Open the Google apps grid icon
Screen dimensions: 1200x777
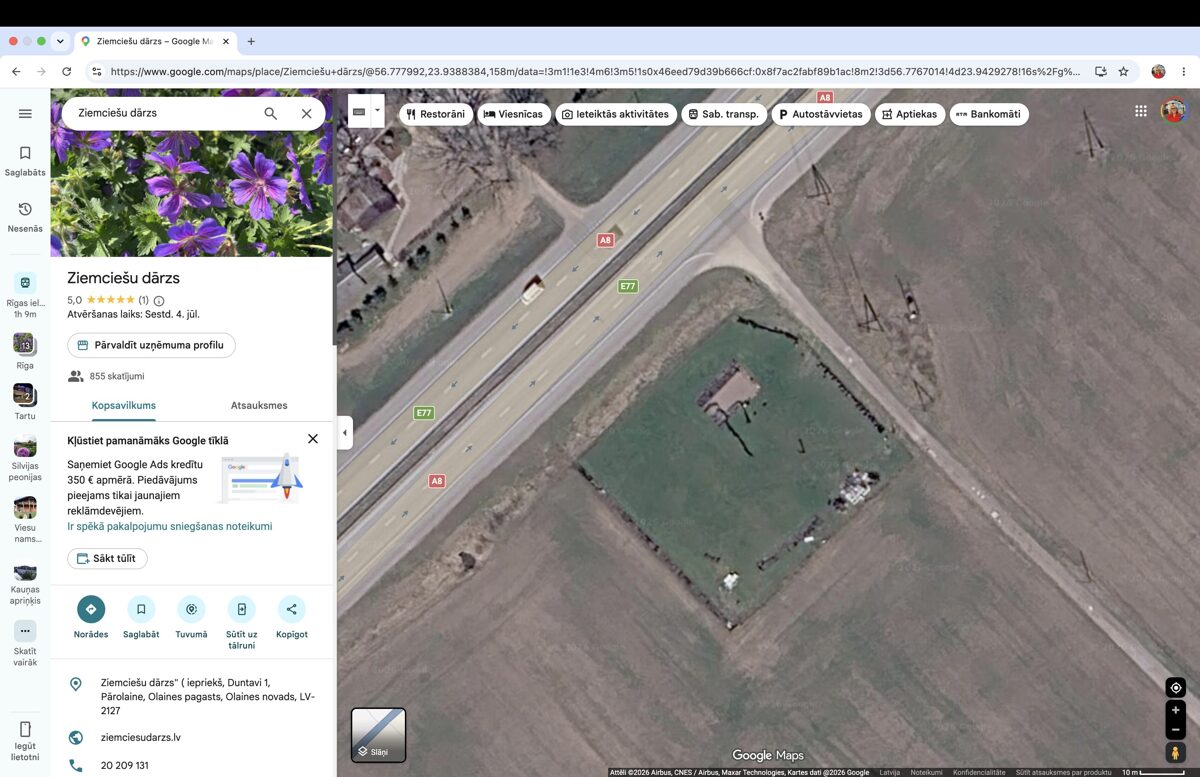click(x=1141, y=111)
